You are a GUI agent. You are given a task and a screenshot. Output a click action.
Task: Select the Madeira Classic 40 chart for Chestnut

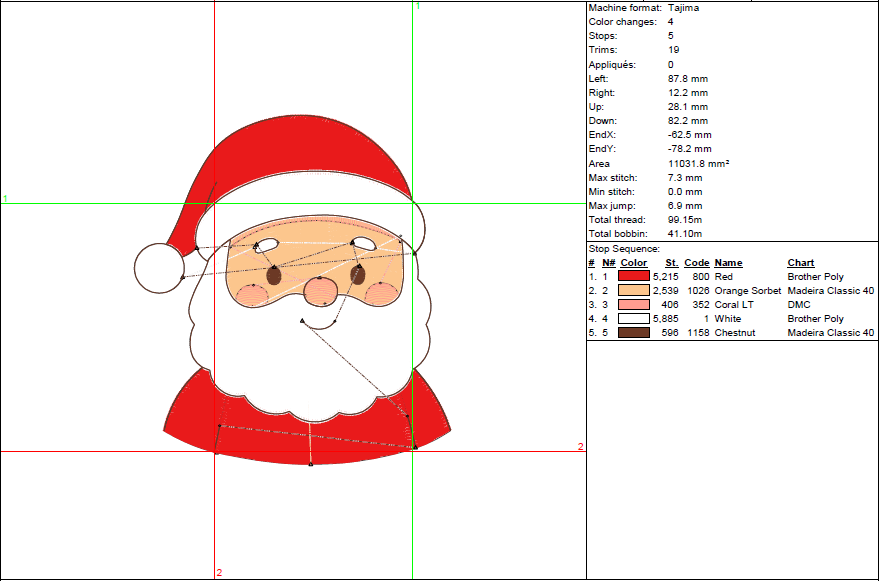click(x=831, y=332)
